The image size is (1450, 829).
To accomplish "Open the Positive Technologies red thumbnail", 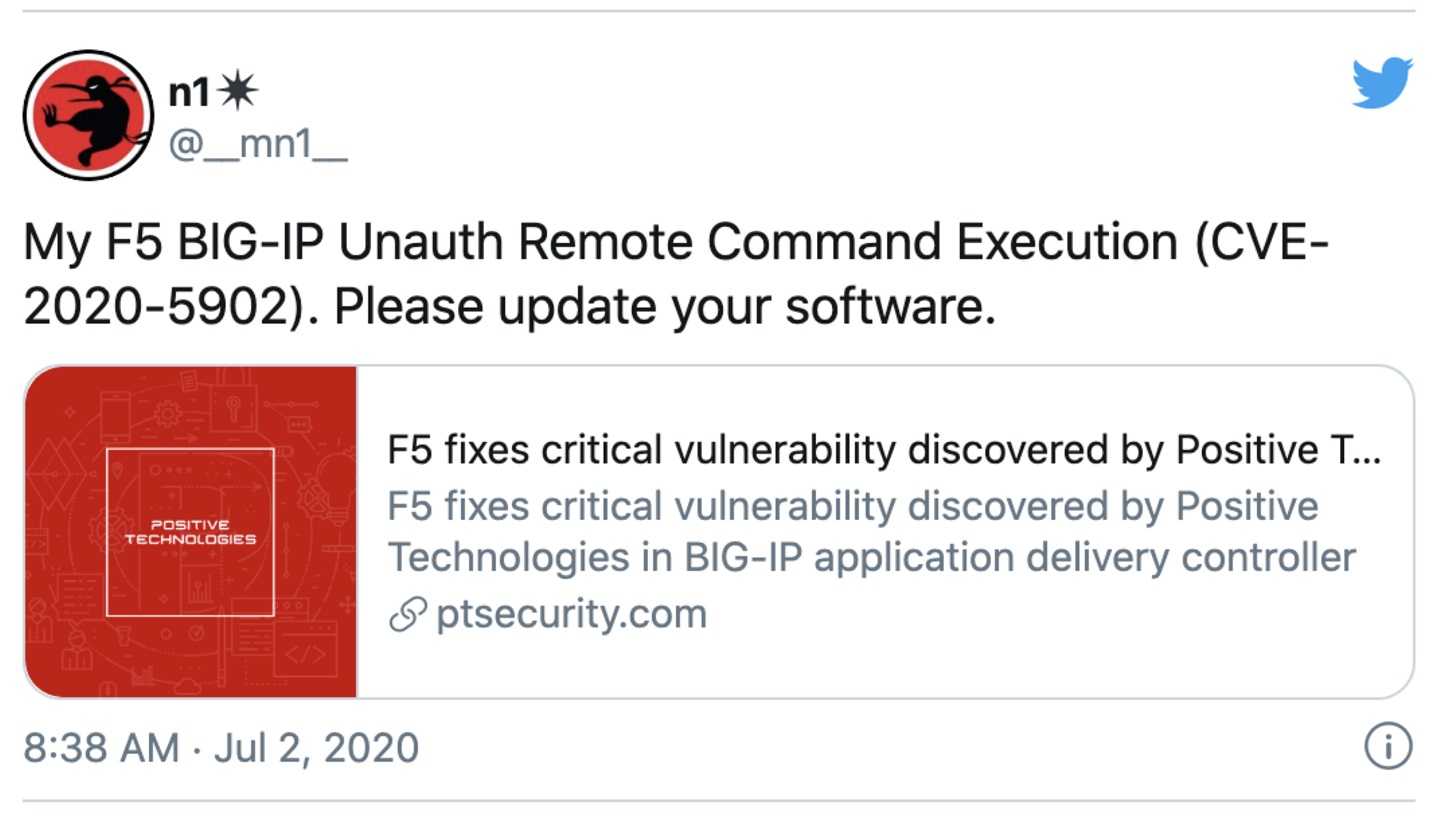I will [x=191, y=532].
